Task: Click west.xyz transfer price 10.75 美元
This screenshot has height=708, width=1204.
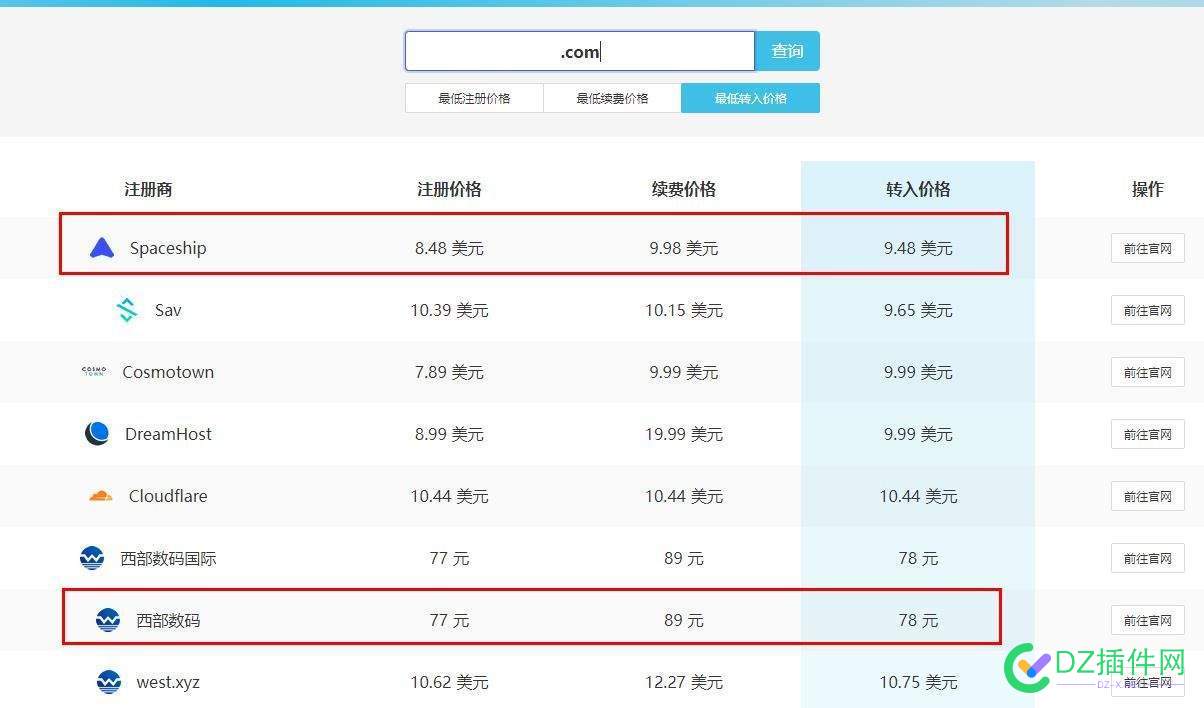Action: point(918,682)
